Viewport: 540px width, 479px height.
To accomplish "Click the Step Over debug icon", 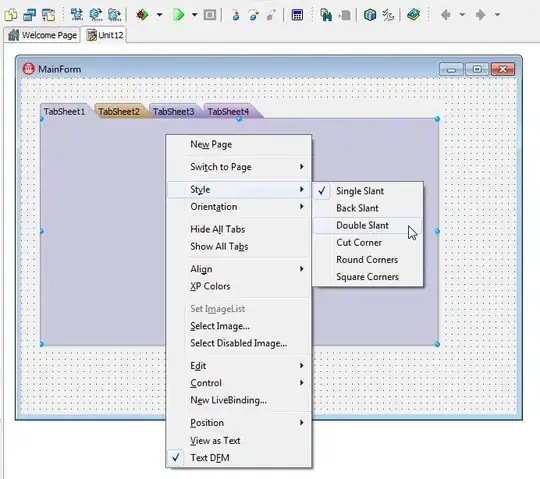I will 254,15.
